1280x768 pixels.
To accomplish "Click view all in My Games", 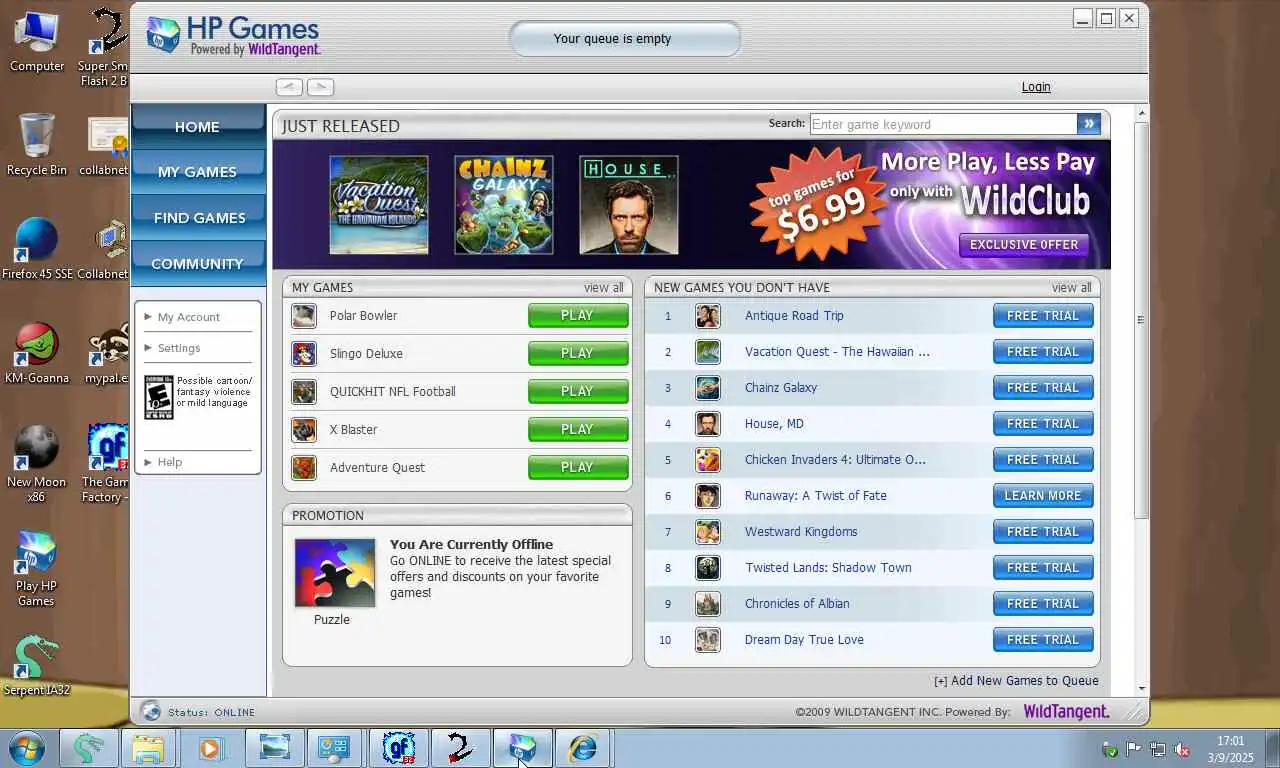I will [x=604, y=288].
